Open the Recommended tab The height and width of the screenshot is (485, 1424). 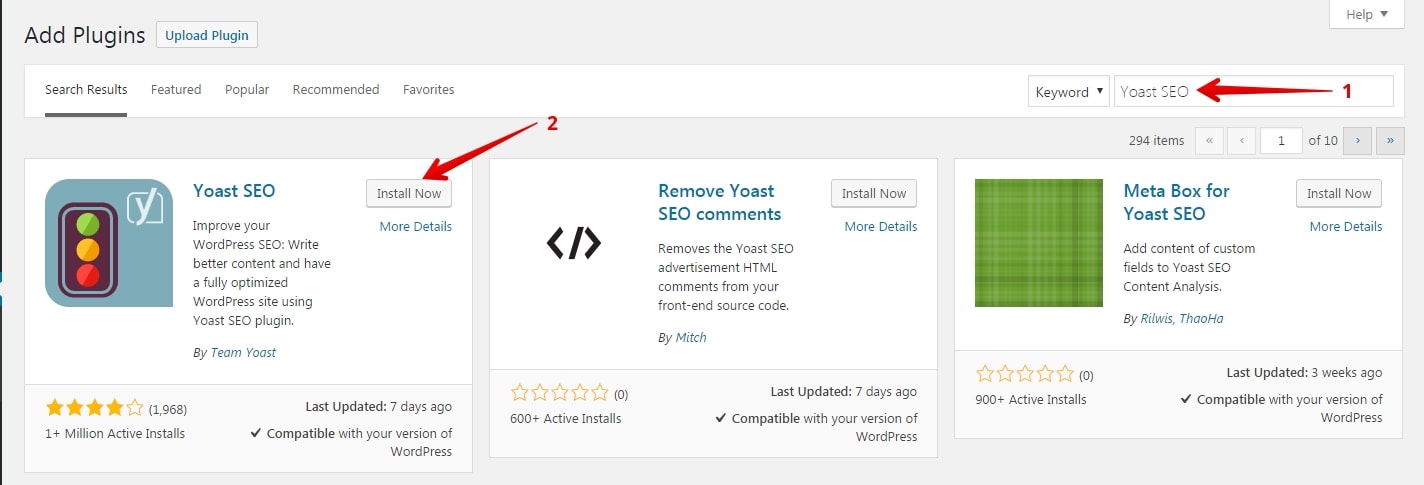[336, 90]
